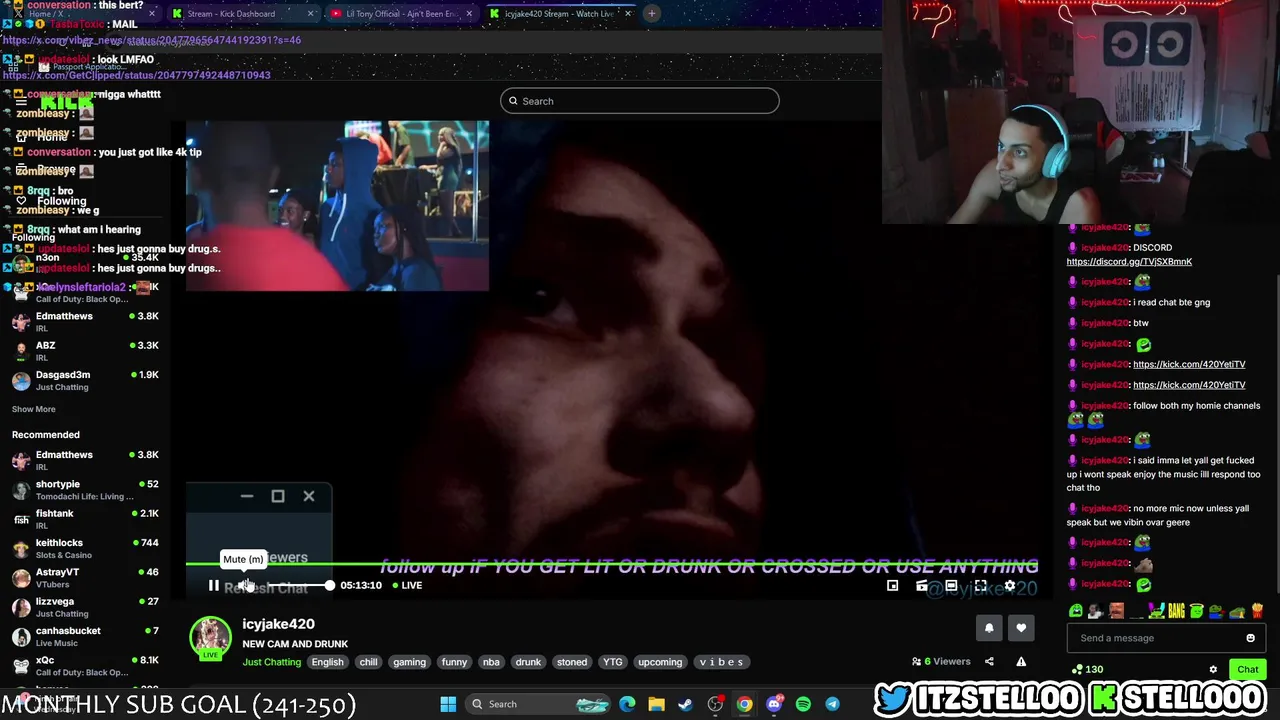Viewport: 1280px width, 720px height.
Task: Open canhasbucket Live Music channel
Action: coord(84,636)
